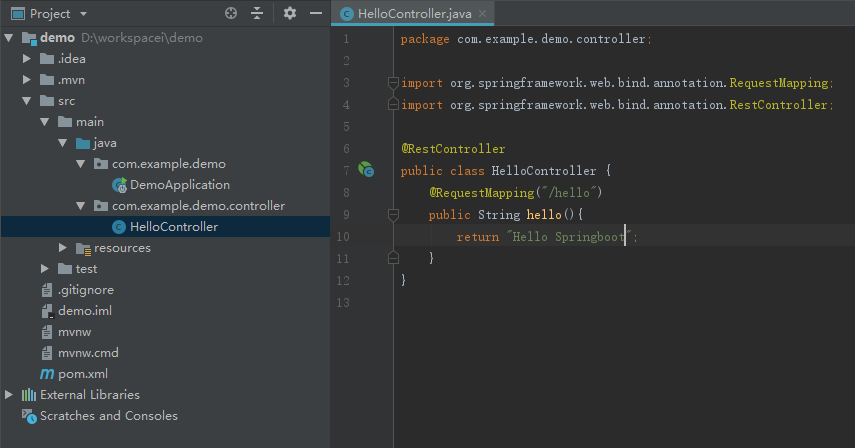
Task: Click the External Libraries icon
Action: click(28, 395)
